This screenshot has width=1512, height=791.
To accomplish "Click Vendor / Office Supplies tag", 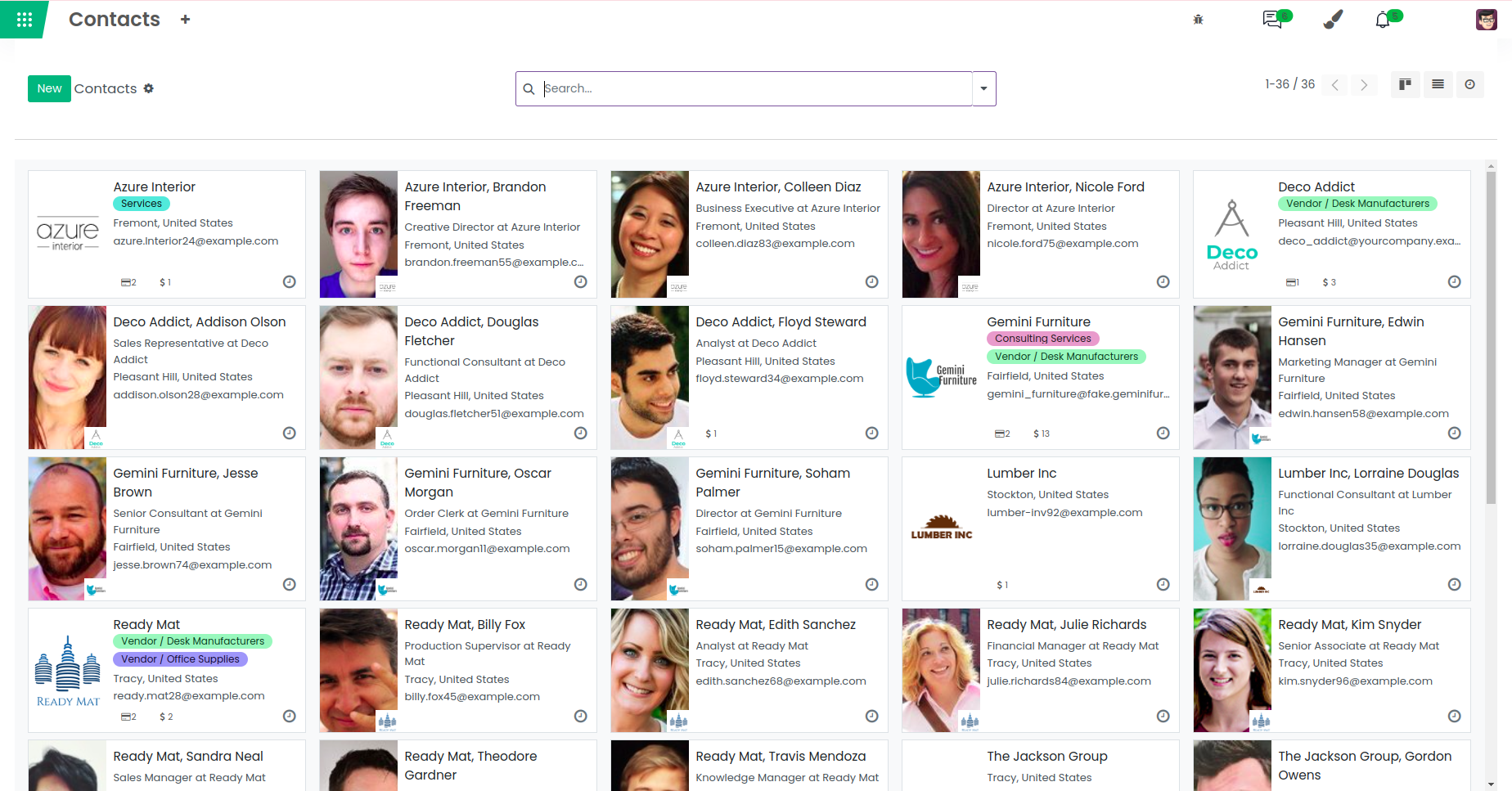I will tap(180, 659).
